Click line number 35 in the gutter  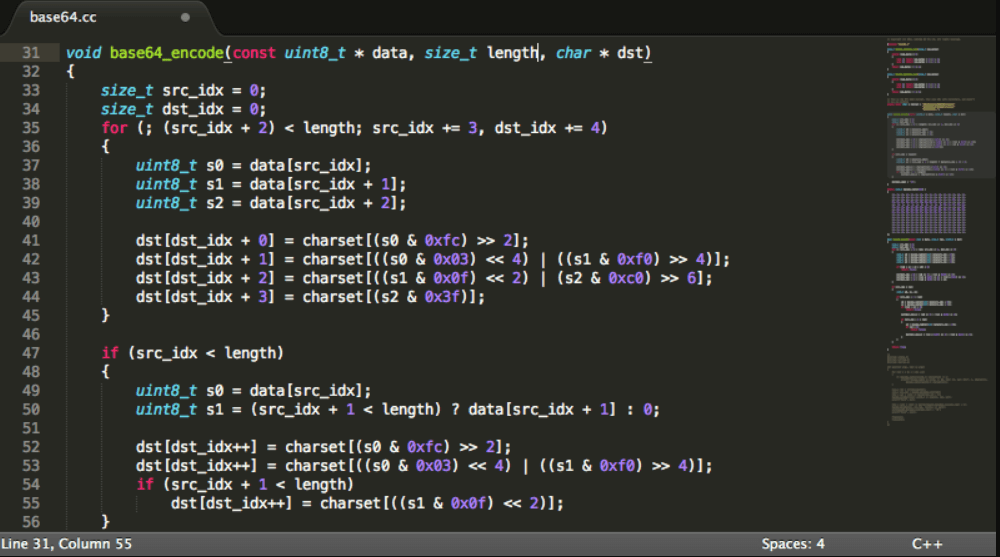pyautogui.click(x=29, y=128)
